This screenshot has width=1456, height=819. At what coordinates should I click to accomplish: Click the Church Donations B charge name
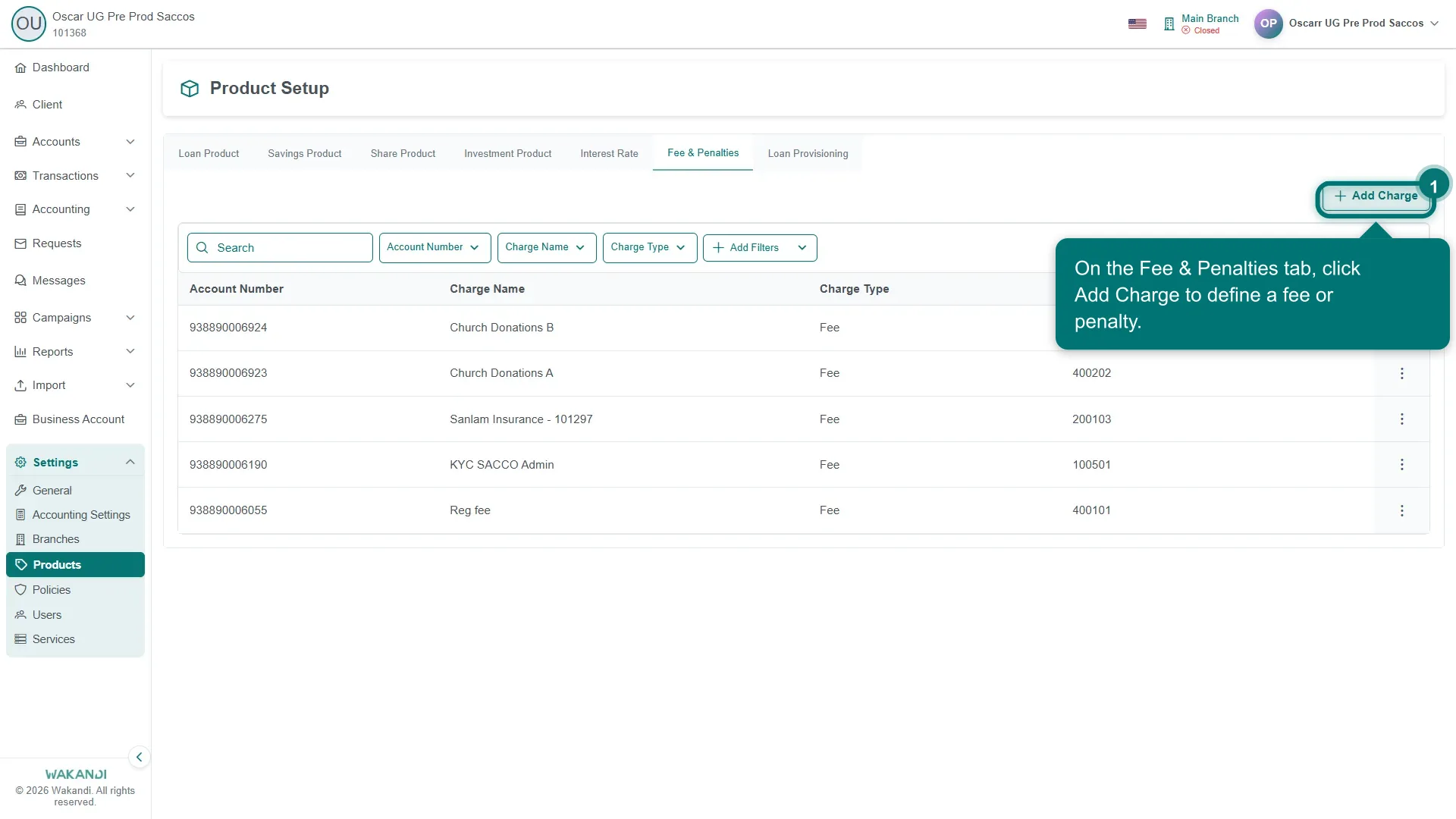(x=501, y=328)
